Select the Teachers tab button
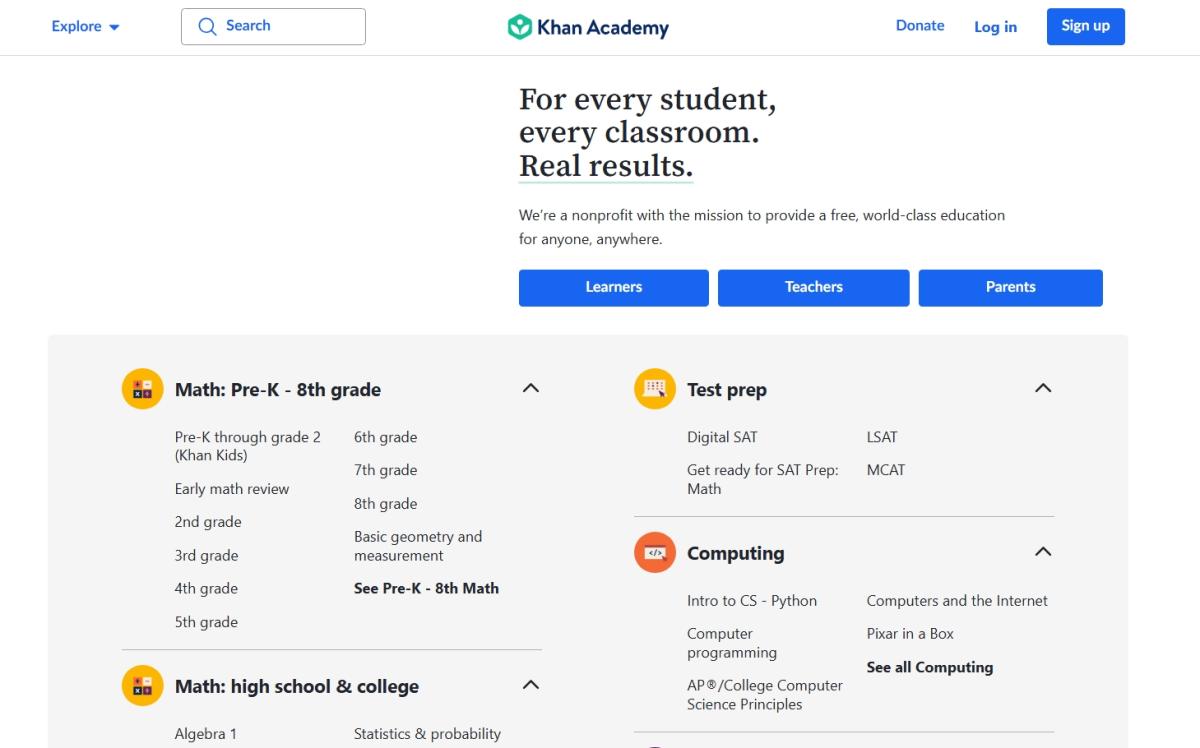This screenshot has height=748, width=1200. pos(813,287)
